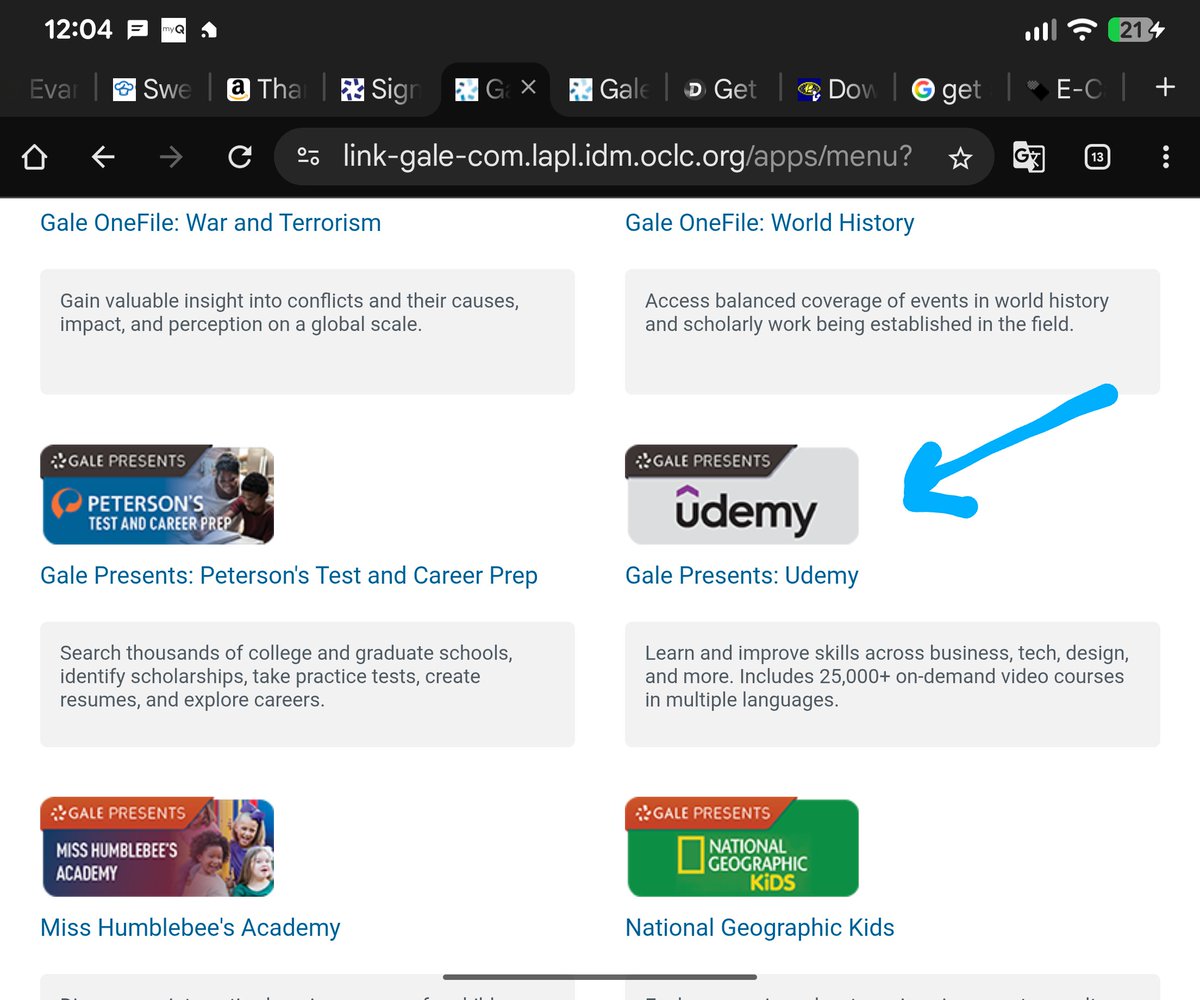The width and height of the screenshot is (1200, 1000).
Task: Open National Geographic Kids link
Action: (x=759, y=927)
